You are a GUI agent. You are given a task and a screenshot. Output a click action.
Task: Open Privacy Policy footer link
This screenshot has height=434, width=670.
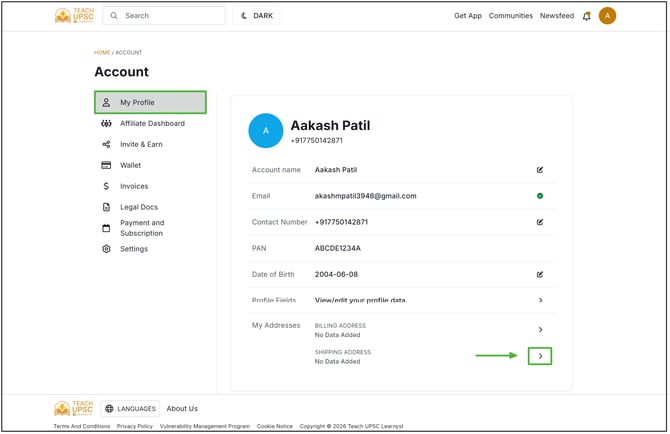(135, 427)
